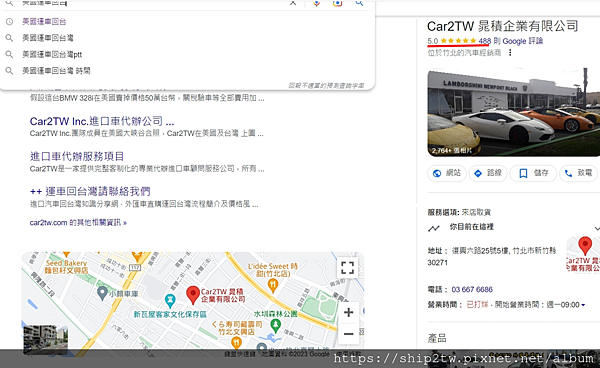Screen dimensions: 600x368
Task: Zoom out on the map with minus button
Action: tap(348, 334)
